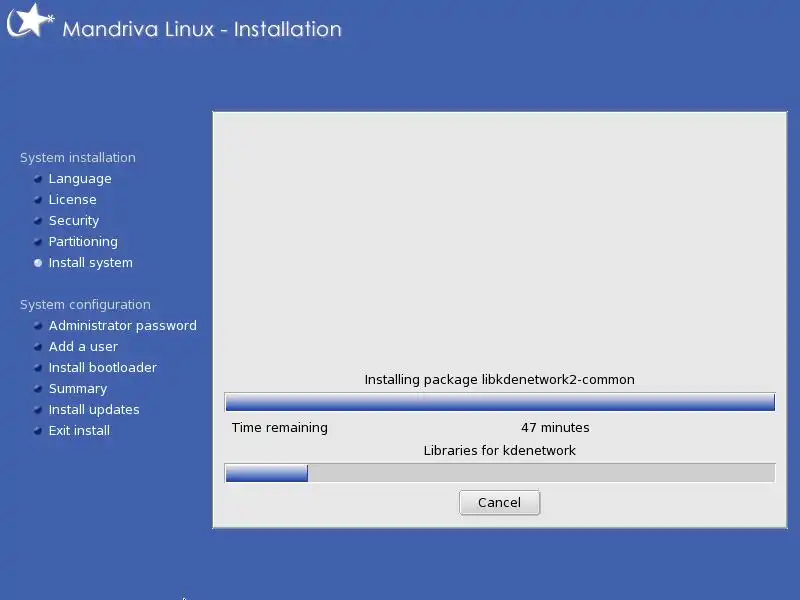This screenshot has height=600, width=800.
Task: Click the bullet beside Summary
Action: tap(38, 389)
